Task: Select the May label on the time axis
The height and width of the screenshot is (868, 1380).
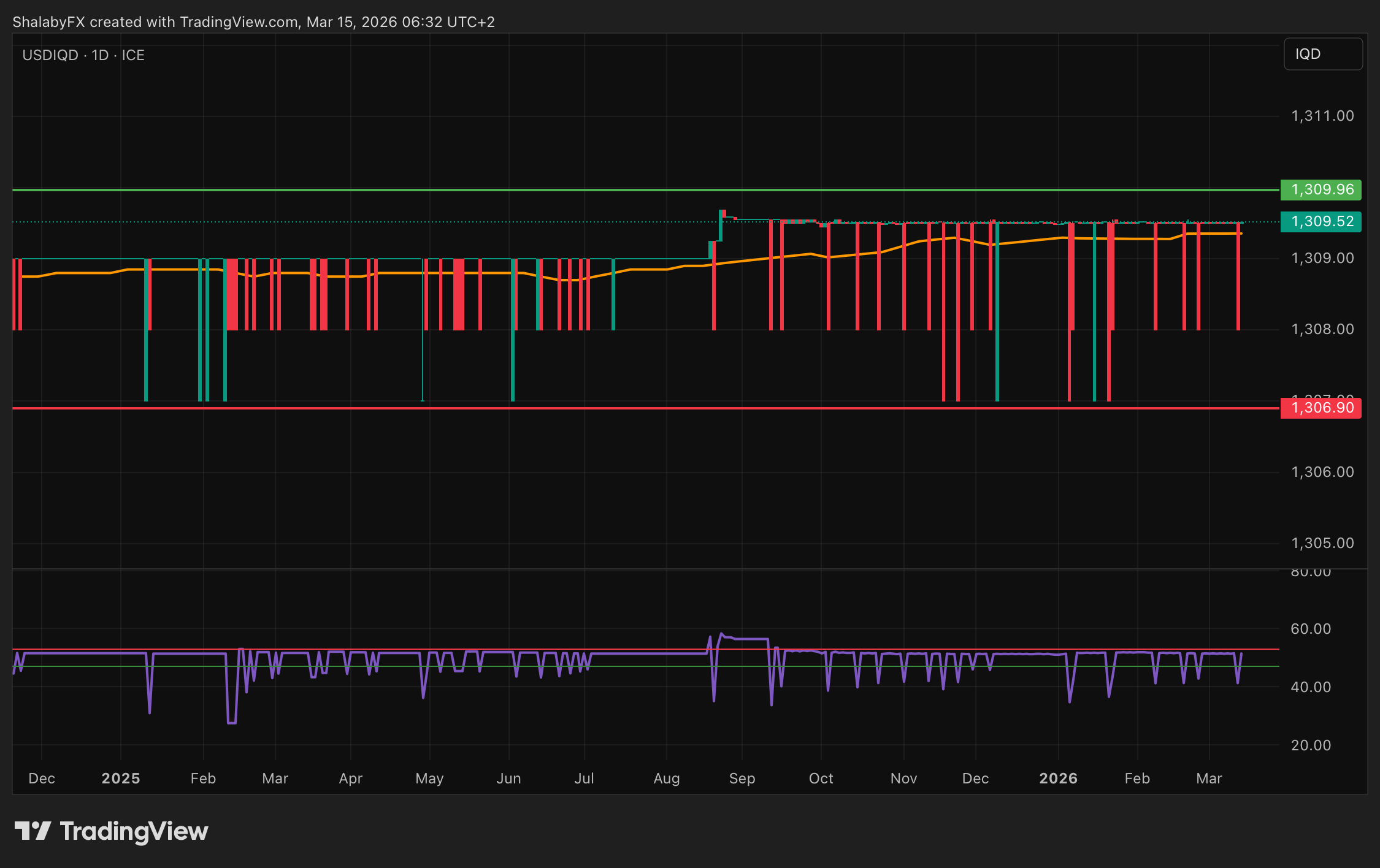Action: click(x=429, y=779)
